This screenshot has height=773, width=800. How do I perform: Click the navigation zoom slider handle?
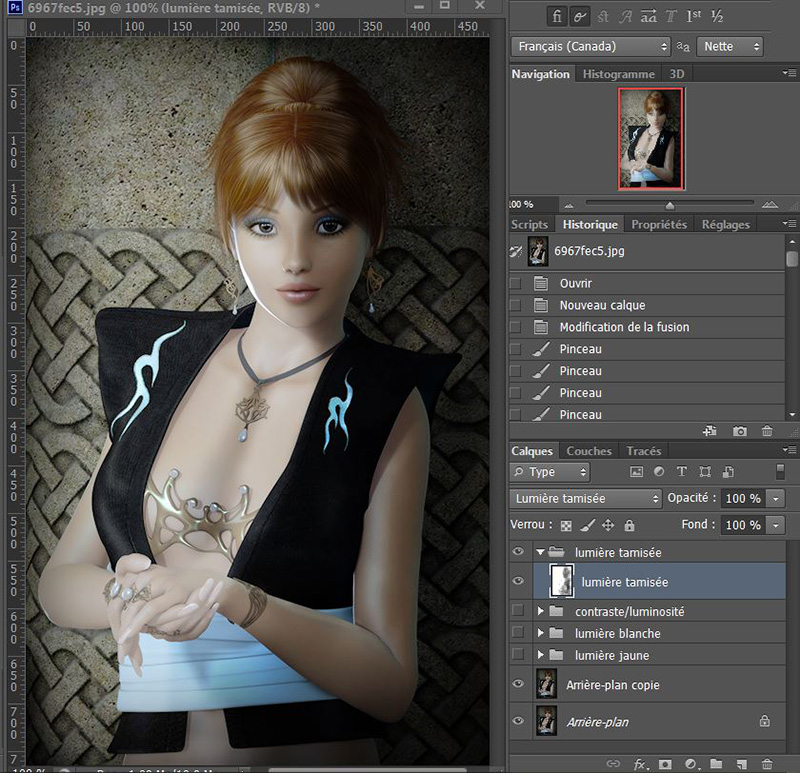coord(670,205)
